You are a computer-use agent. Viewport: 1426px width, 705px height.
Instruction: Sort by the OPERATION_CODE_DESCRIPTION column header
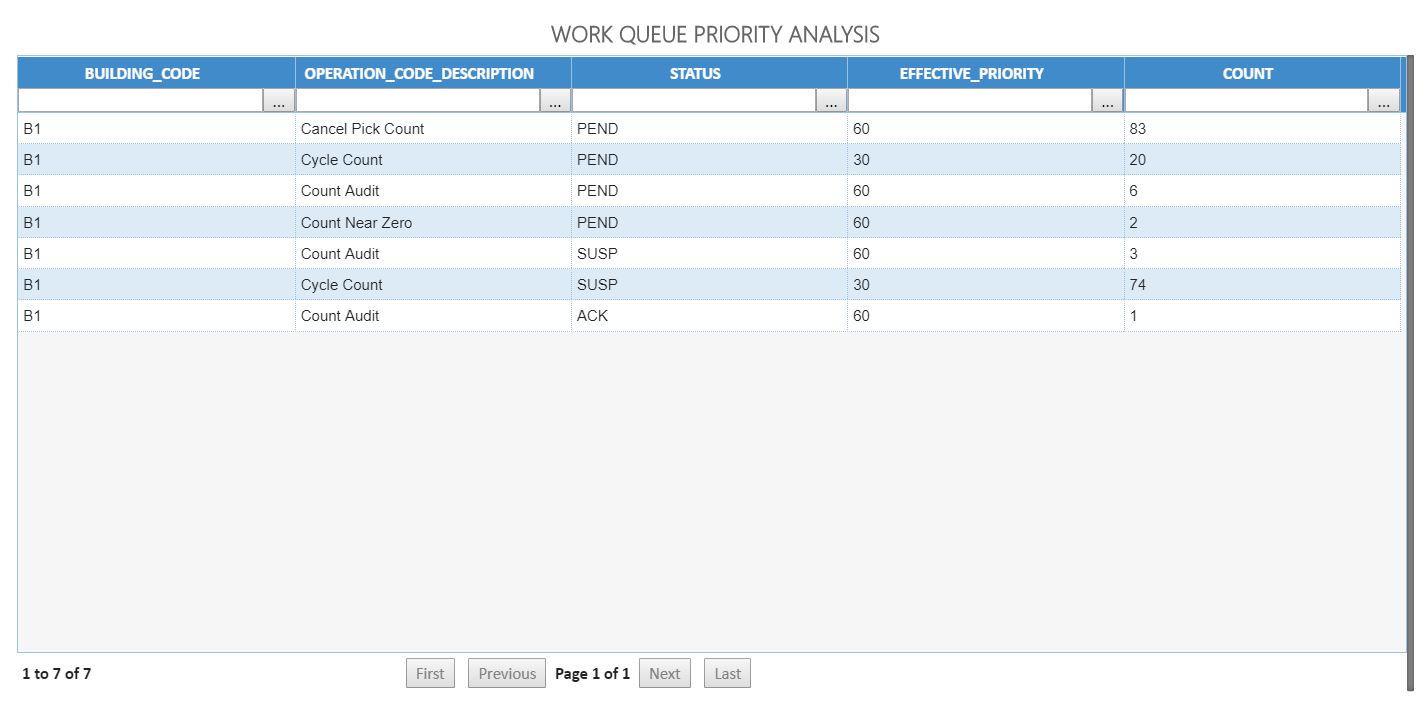click(419, 73)
